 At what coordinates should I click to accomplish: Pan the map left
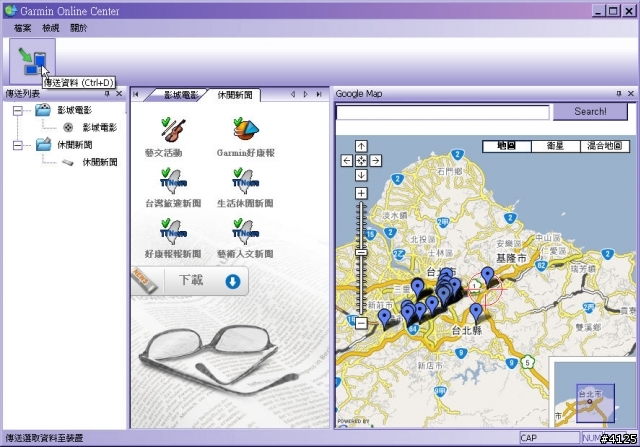(x=347, y=160)
